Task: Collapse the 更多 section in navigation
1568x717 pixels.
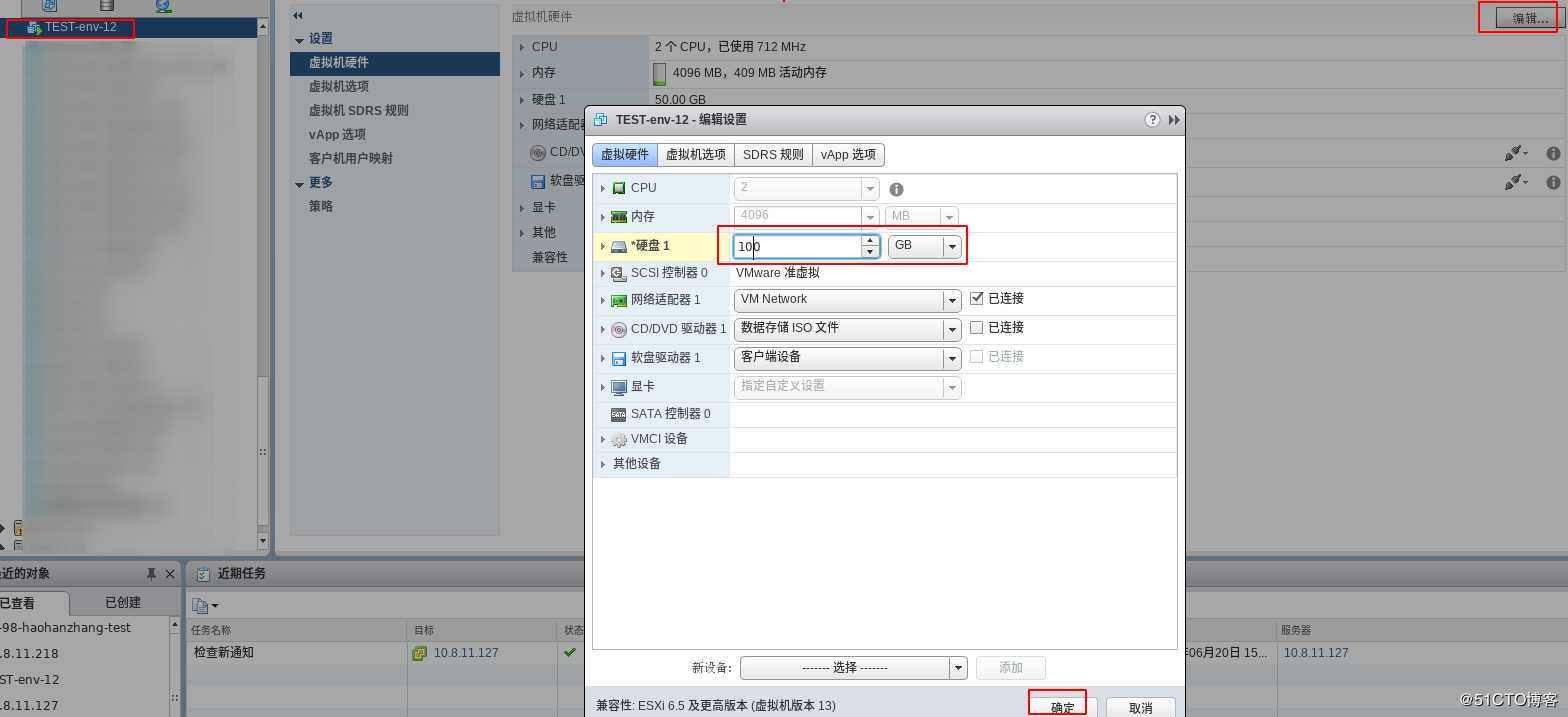Action: 300,184
